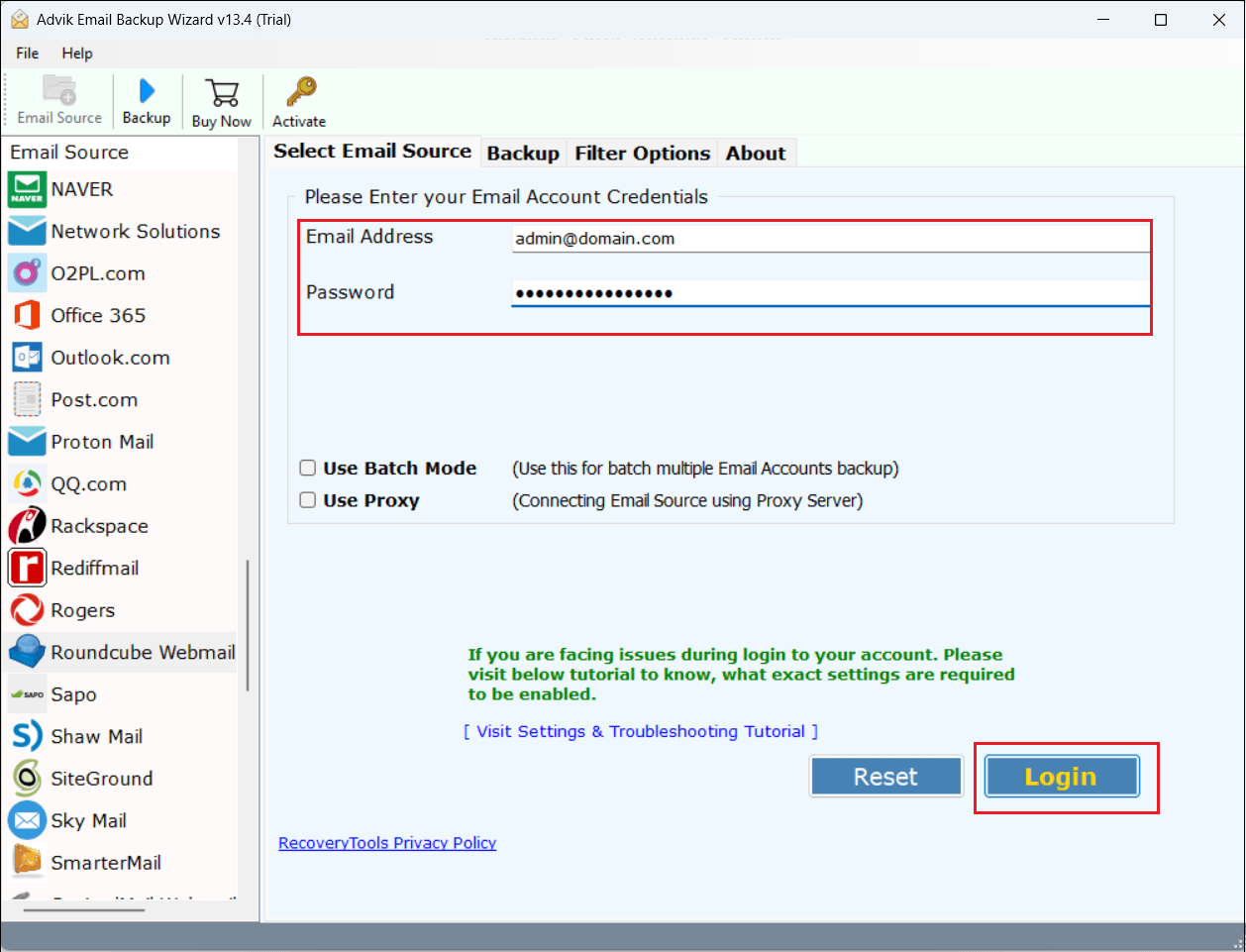Switch to the Filter Options tab
This screenshot has height=952, width=1246.
642,154
